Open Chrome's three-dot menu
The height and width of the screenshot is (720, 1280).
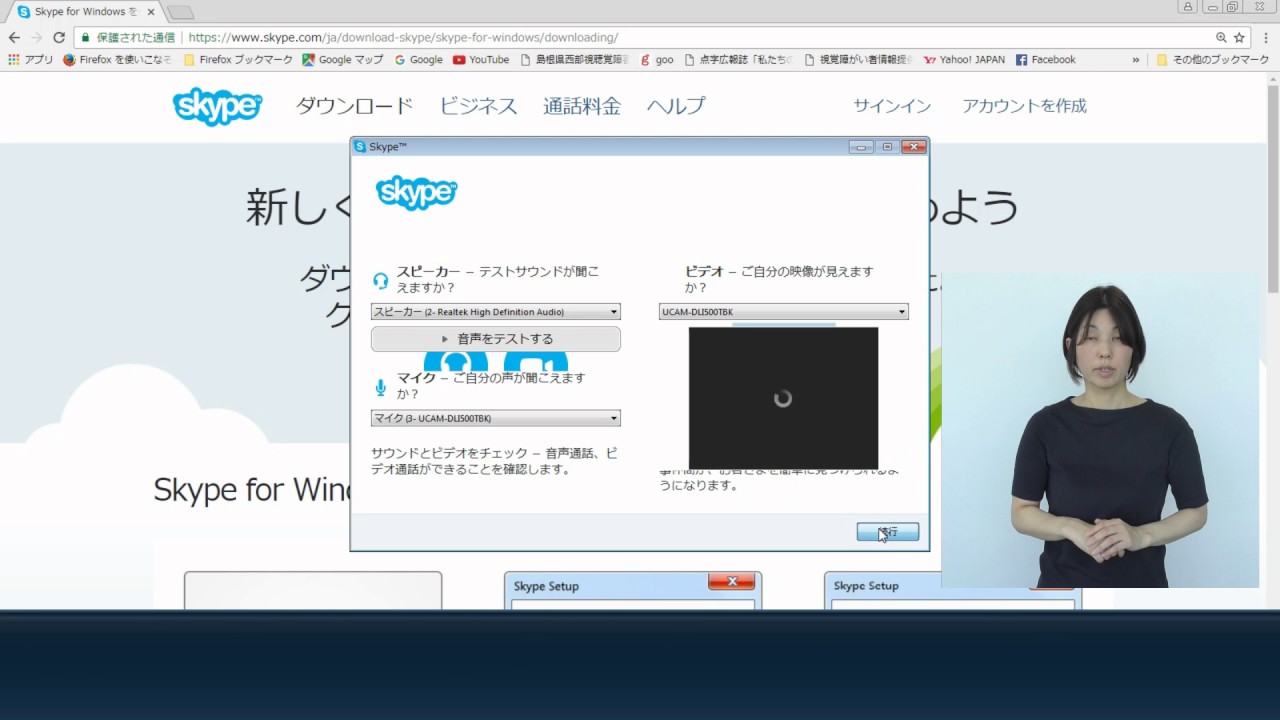pos(1265,37)
